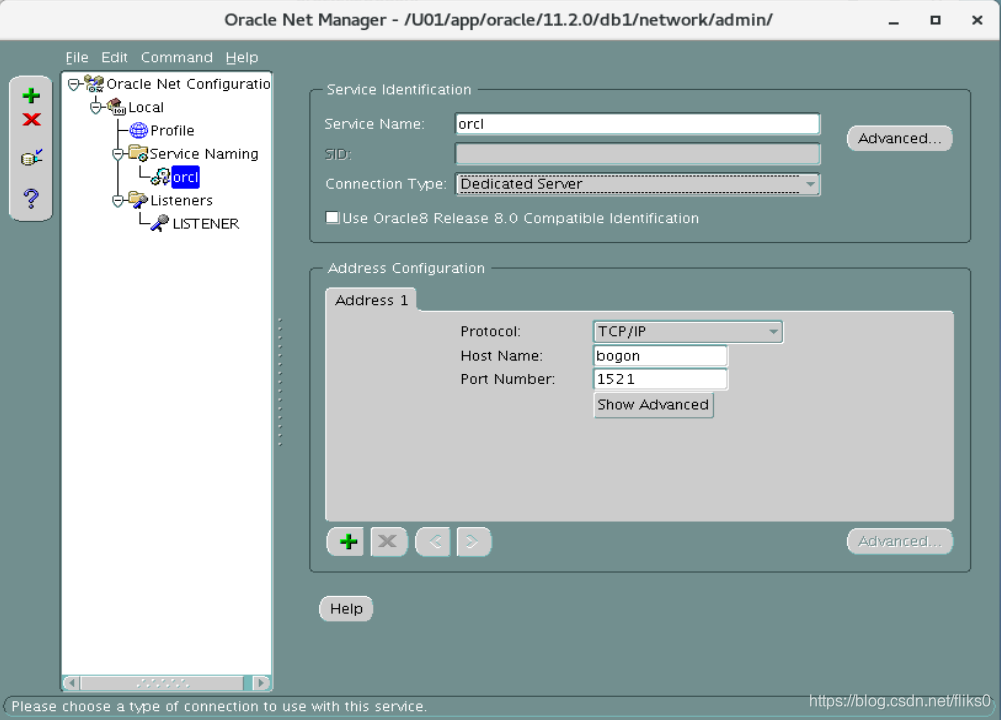
Task: Open the File menu
Action: [77, 57]
